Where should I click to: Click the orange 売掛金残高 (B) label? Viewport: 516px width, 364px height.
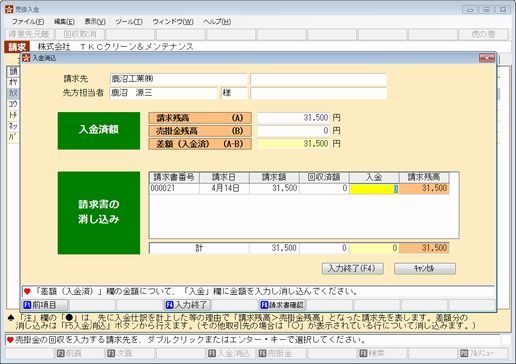200,131
